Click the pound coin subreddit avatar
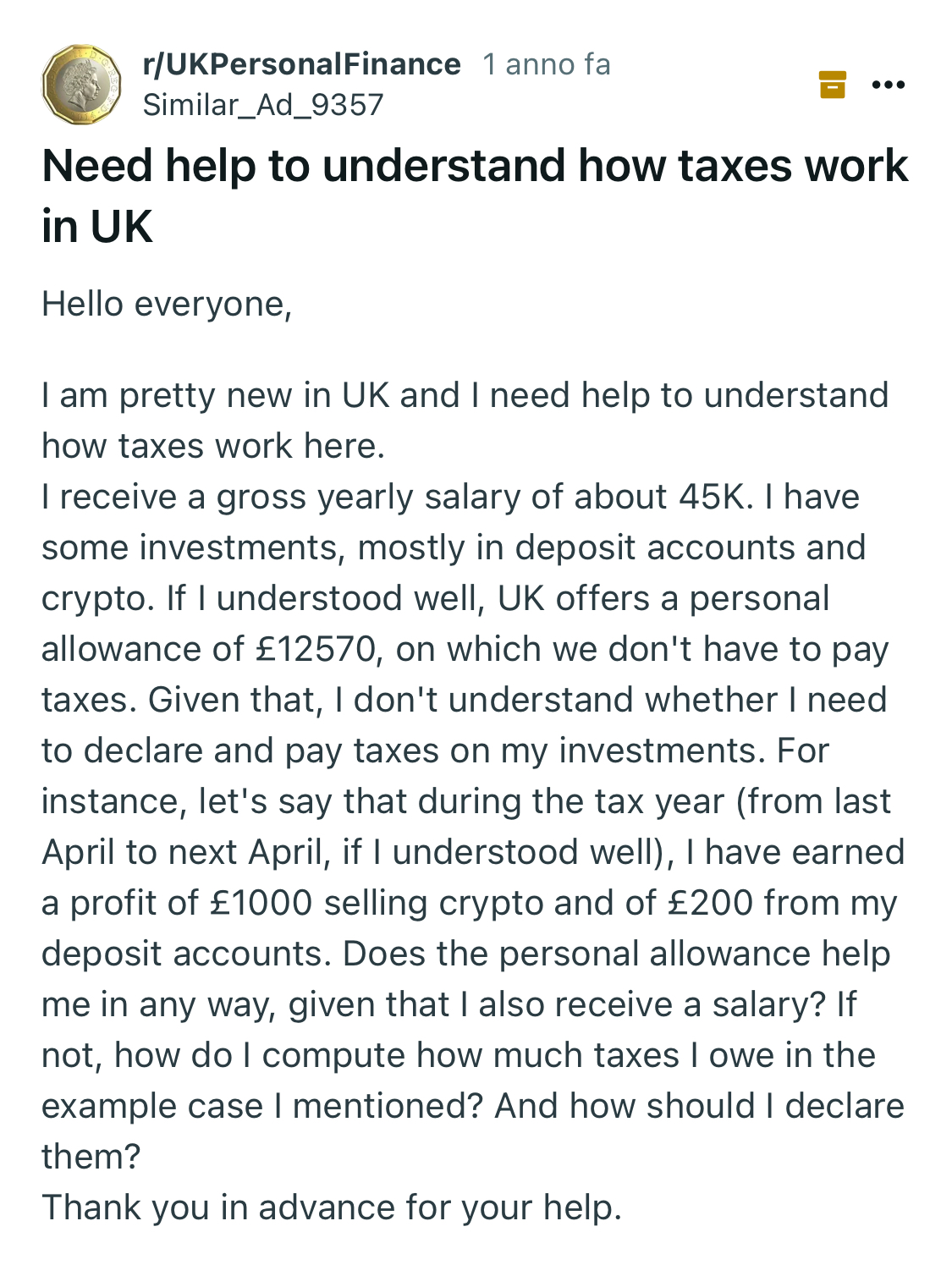Image resolution: width=952 pixels, height=1265 pixels. 81,85
